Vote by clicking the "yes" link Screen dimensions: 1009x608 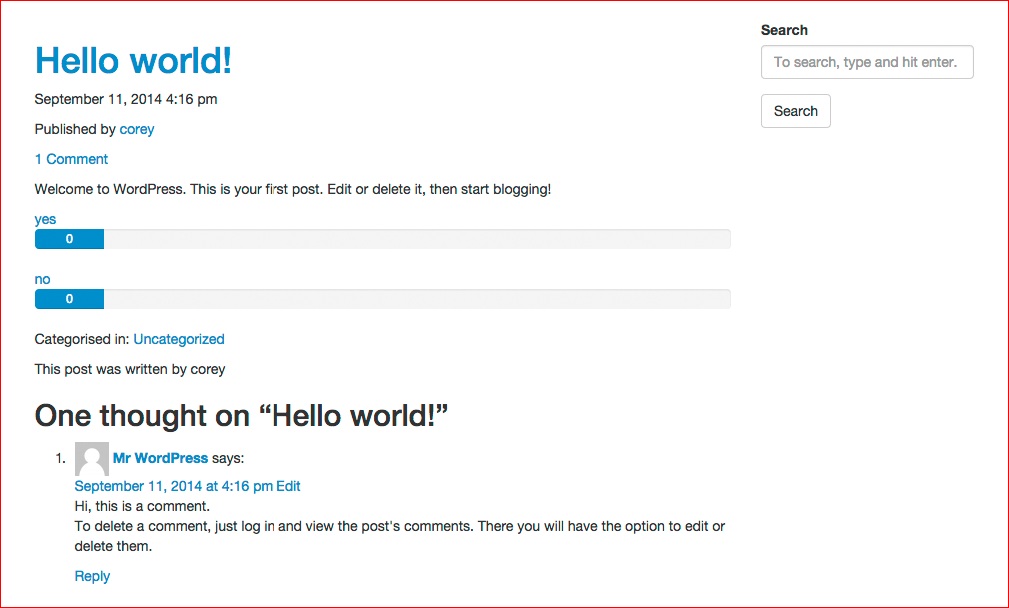coord(45,219)
